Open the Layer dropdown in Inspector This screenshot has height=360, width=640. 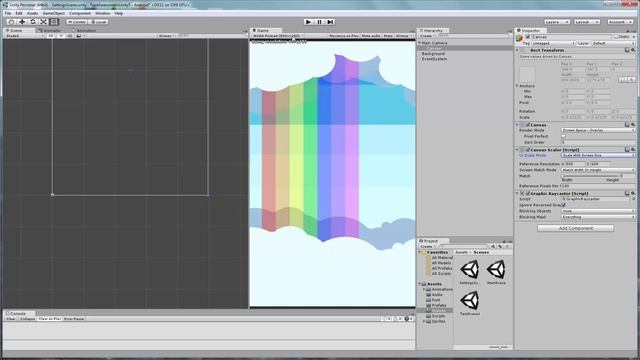613,43
